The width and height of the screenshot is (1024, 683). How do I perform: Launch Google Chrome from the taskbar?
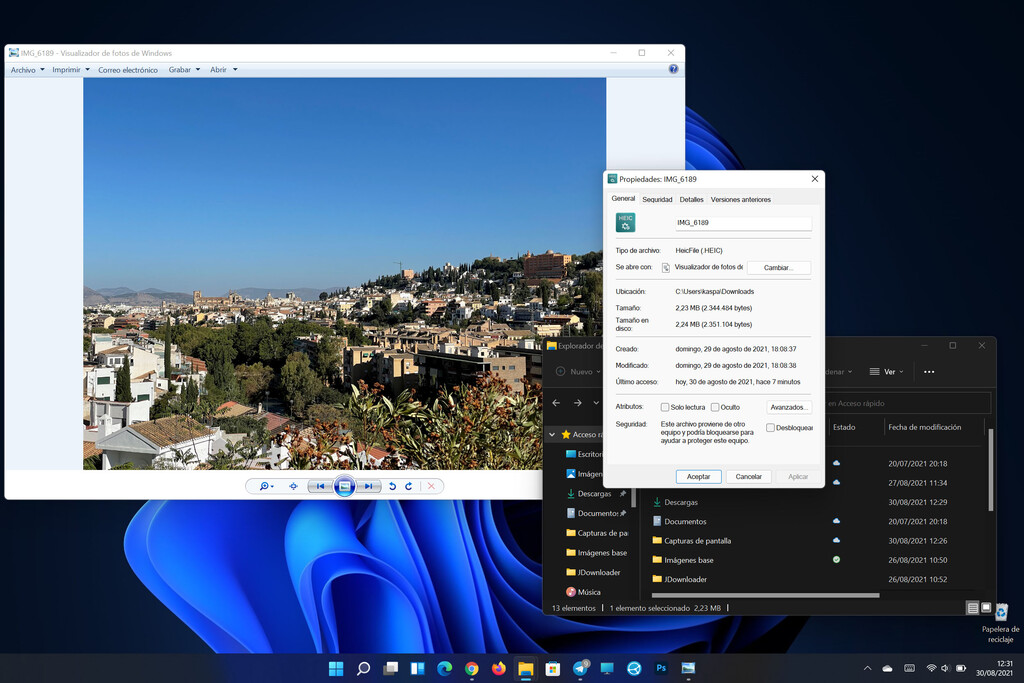(472, 668)
